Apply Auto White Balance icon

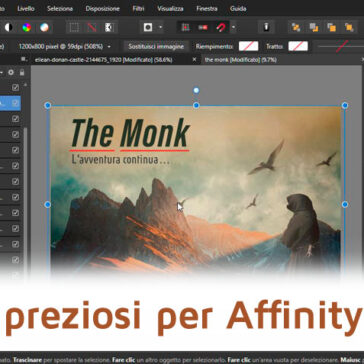coord(44,27)
